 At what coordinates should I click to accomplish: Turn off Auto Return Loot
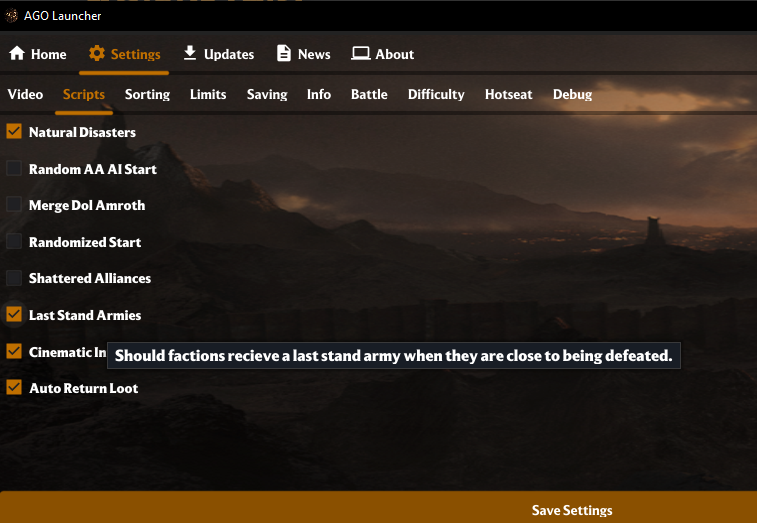coord(14,387)
